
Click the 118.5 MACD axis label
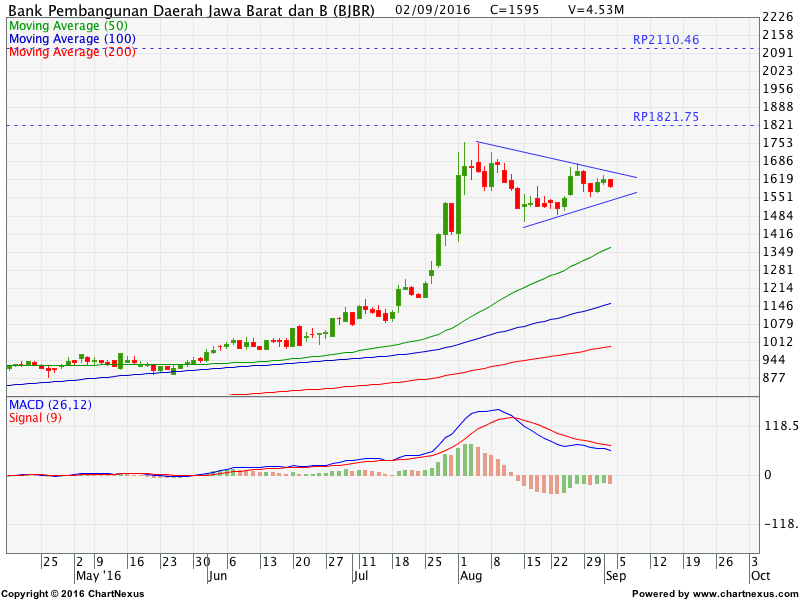click(x=781, y=426)
